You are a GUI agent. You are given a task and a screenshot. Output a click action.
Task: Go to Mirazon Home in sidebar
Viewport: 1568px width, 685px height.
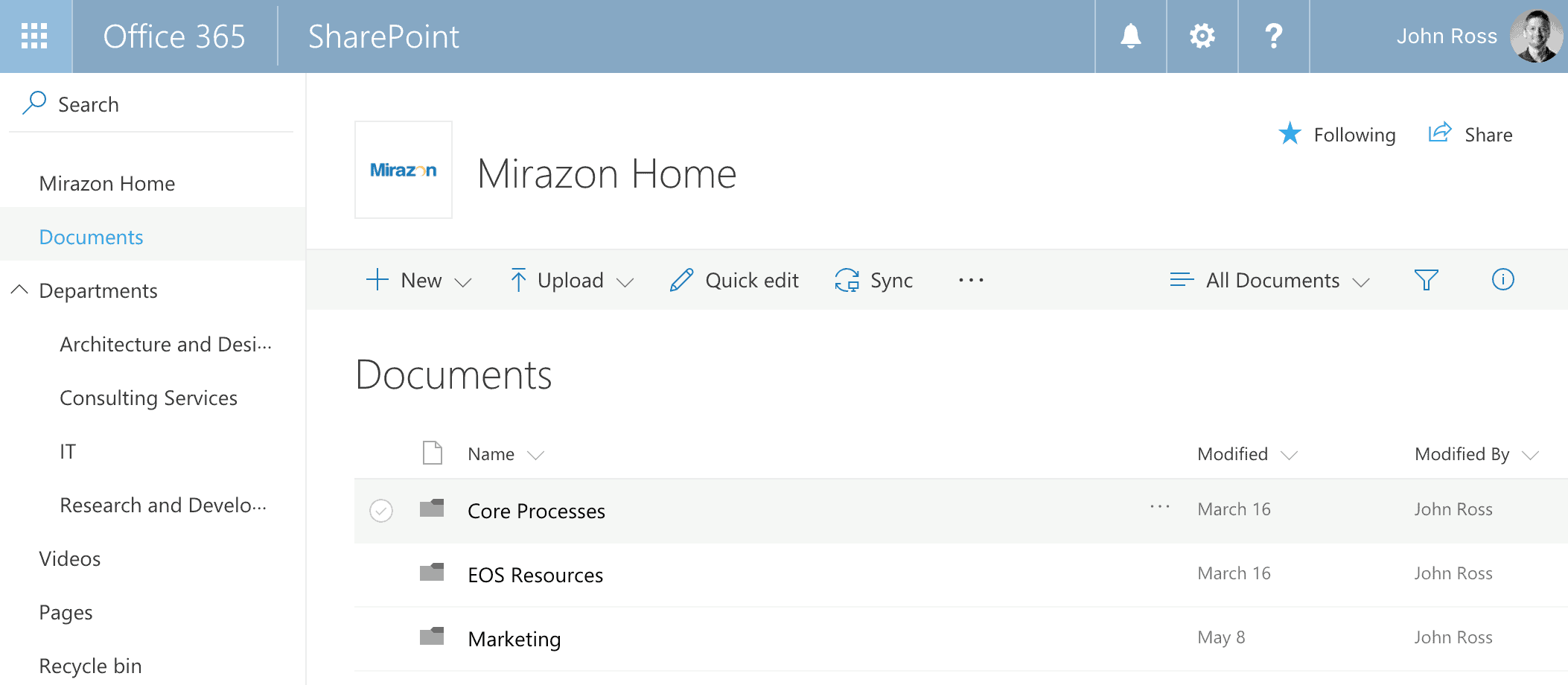pyautogui.click(x=107, y=183)
